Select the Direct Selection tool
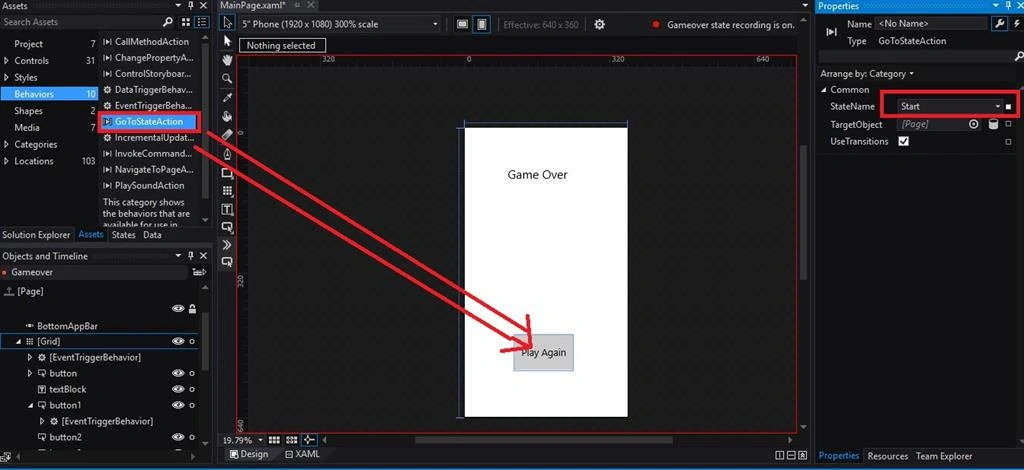Image resolution: width=1024 pixels, height=470 pixels. [227, 40]
